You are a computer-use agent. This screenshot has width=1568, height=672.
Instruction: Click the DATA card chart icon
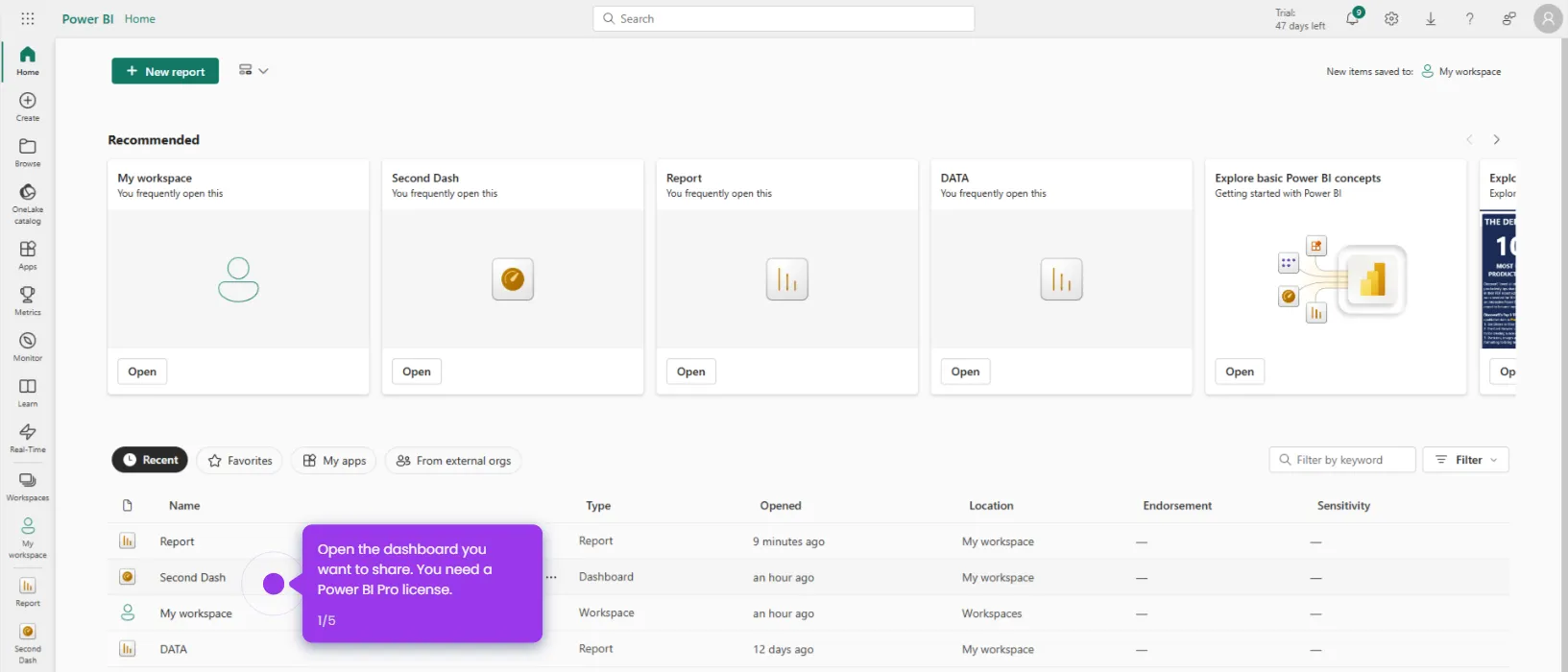pyautogui.click(x=1062, y=279)
